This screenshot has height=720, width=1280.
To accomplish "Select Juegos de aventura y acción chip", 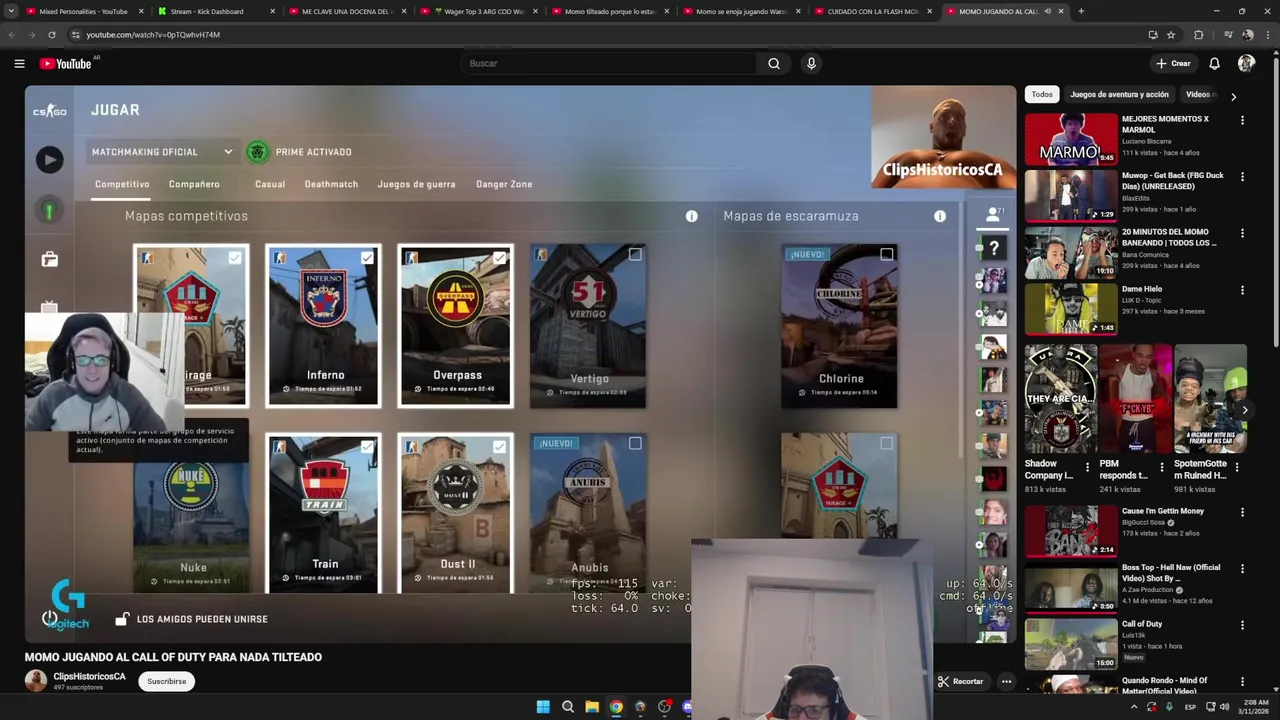I will click(1119, 94).
